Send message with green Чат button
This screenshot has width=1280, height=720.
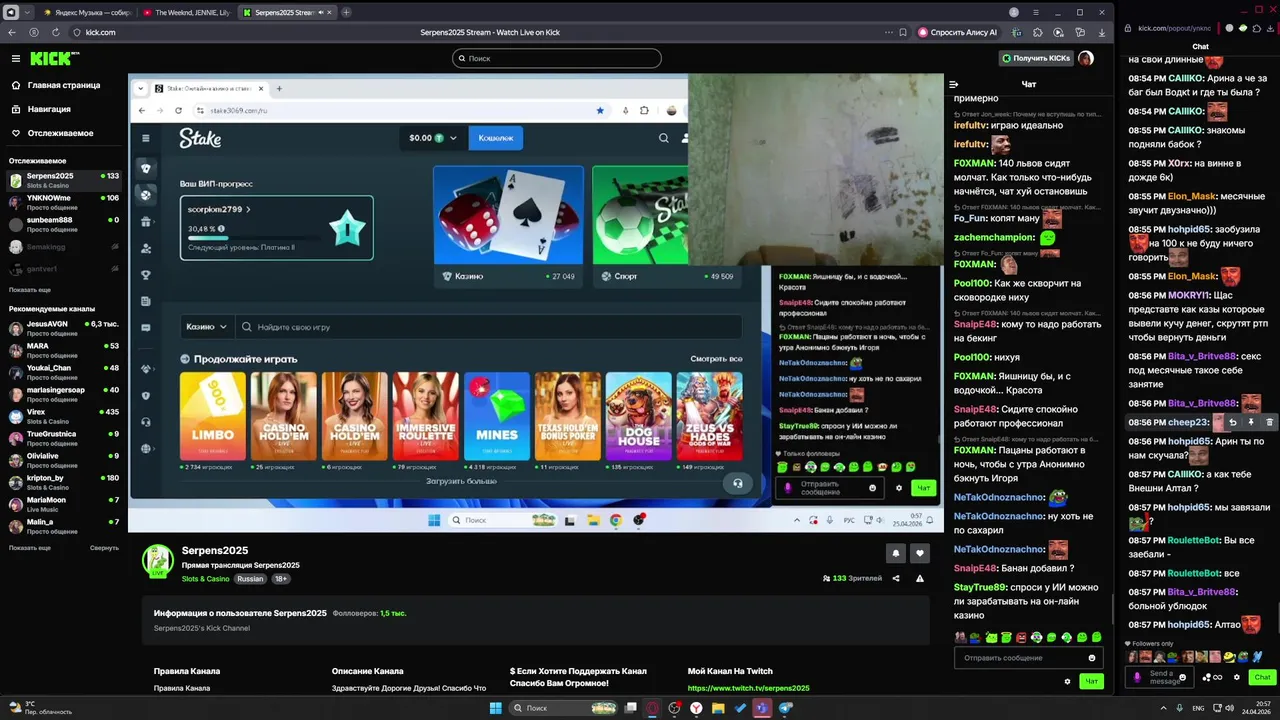coord(1091,681)
